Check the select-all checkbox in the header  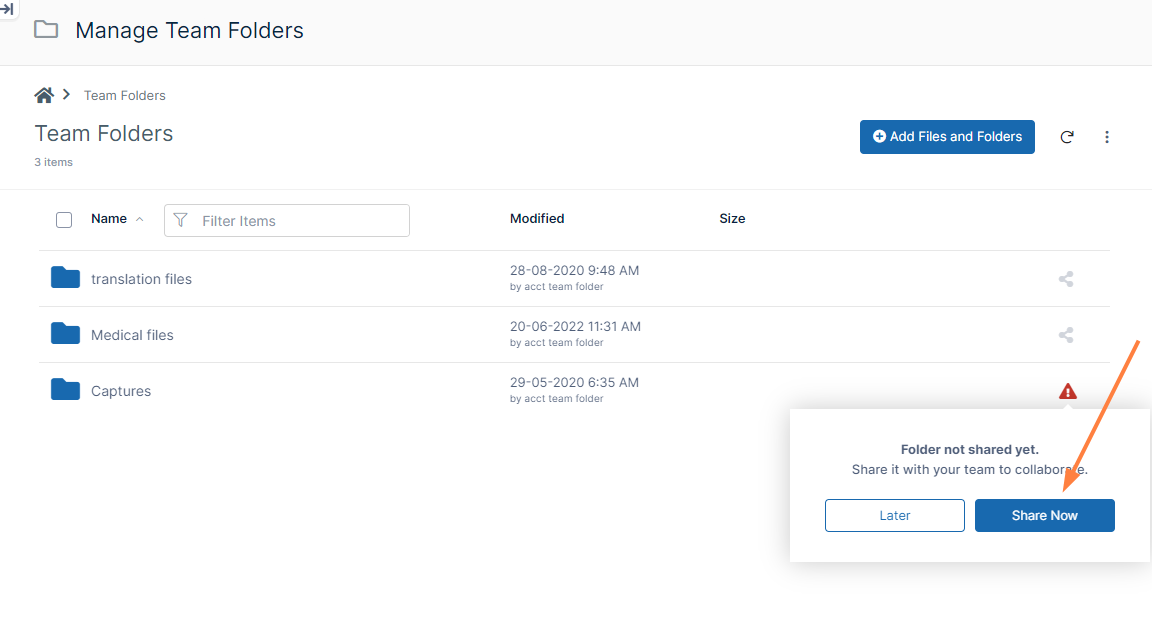[x=64, y=219]
